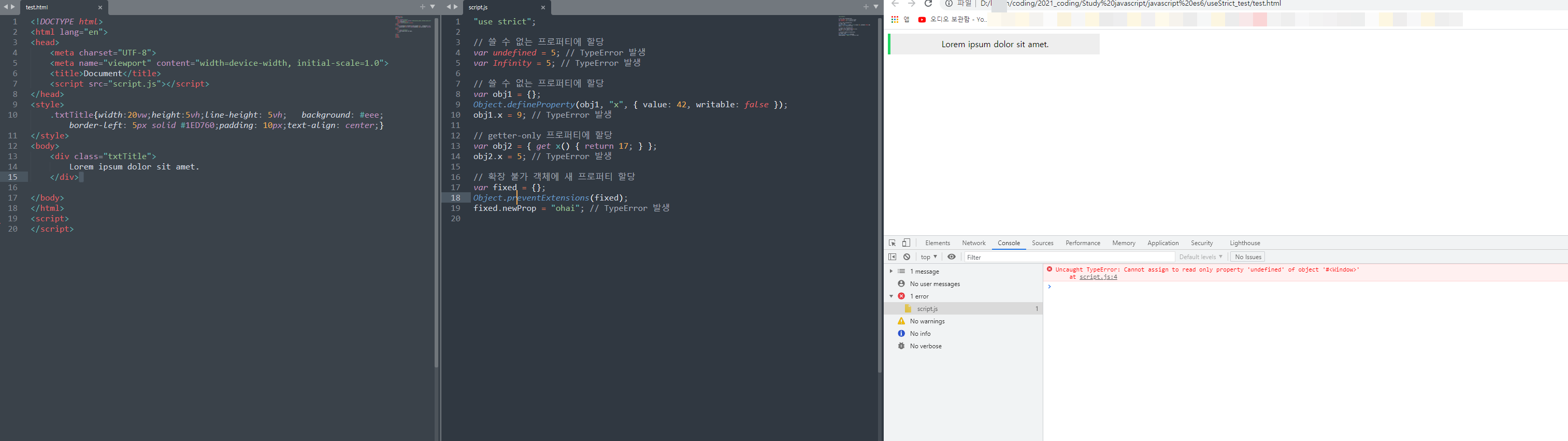Open the Security tab in DevTools

(1202, 243)
